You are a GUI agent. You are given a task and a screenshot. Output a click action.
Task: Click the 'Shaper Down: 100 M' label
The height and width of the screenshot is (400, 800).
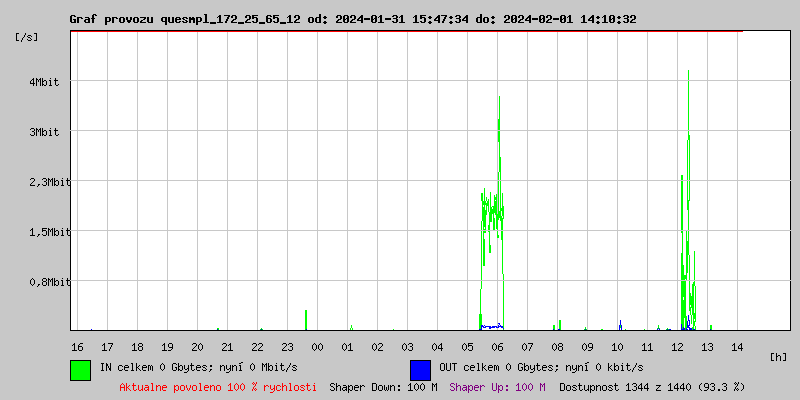click(383, 386)
